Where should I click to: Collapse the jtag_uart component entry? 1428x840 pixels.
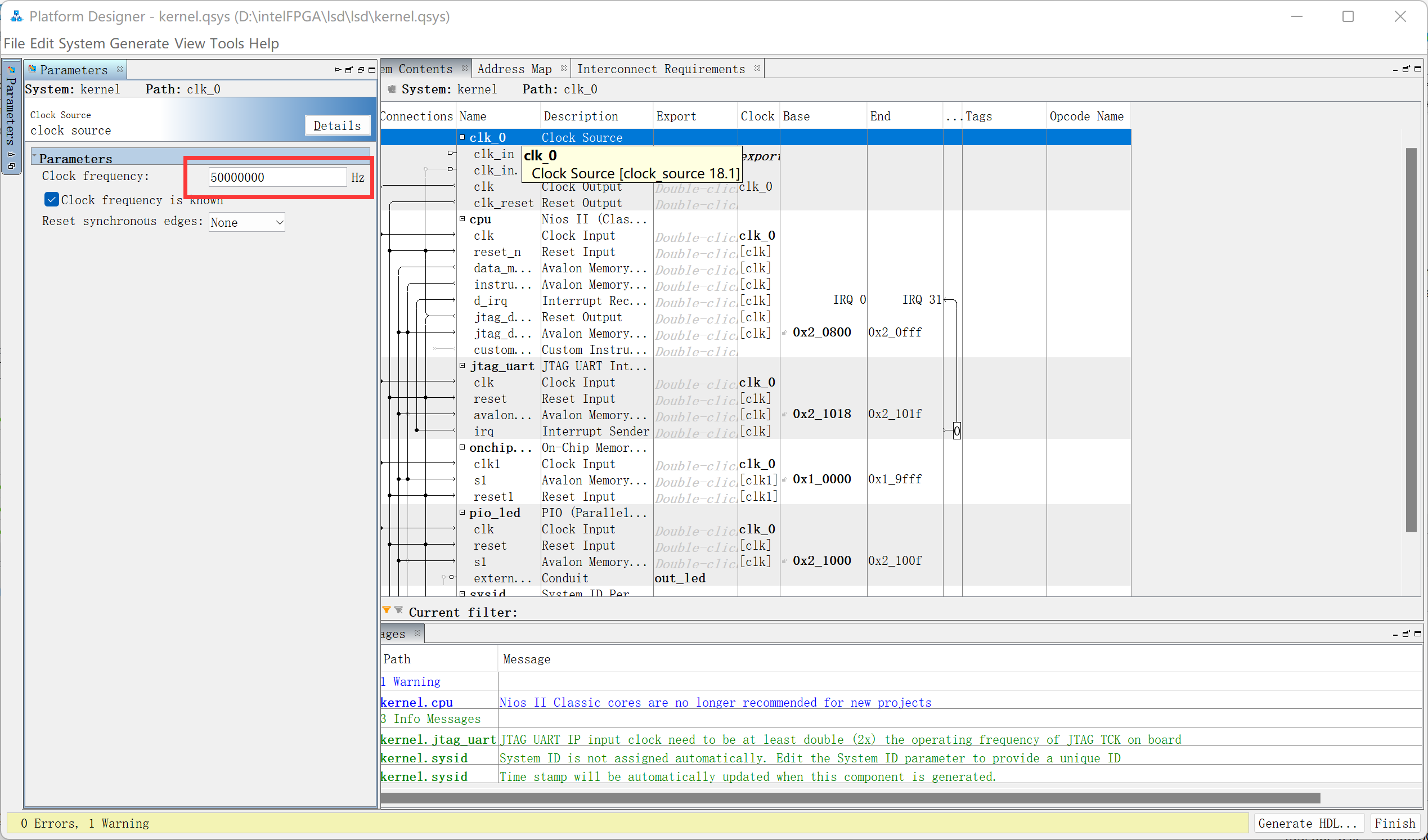click(x=461, y=365)
